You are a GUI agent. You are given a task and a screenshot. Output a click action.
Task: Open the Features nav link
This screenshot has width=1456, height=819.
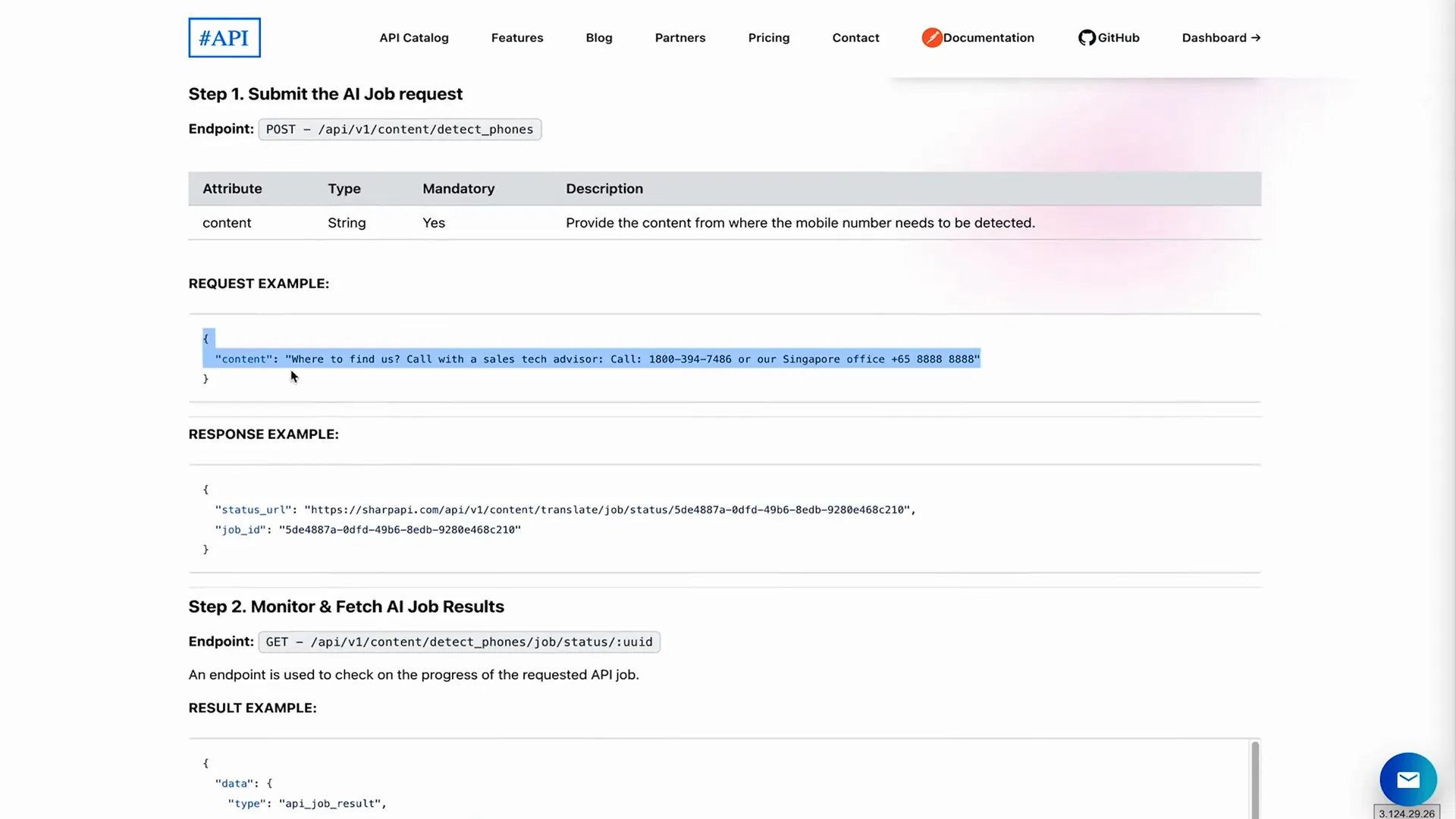(x=517, y=38)
